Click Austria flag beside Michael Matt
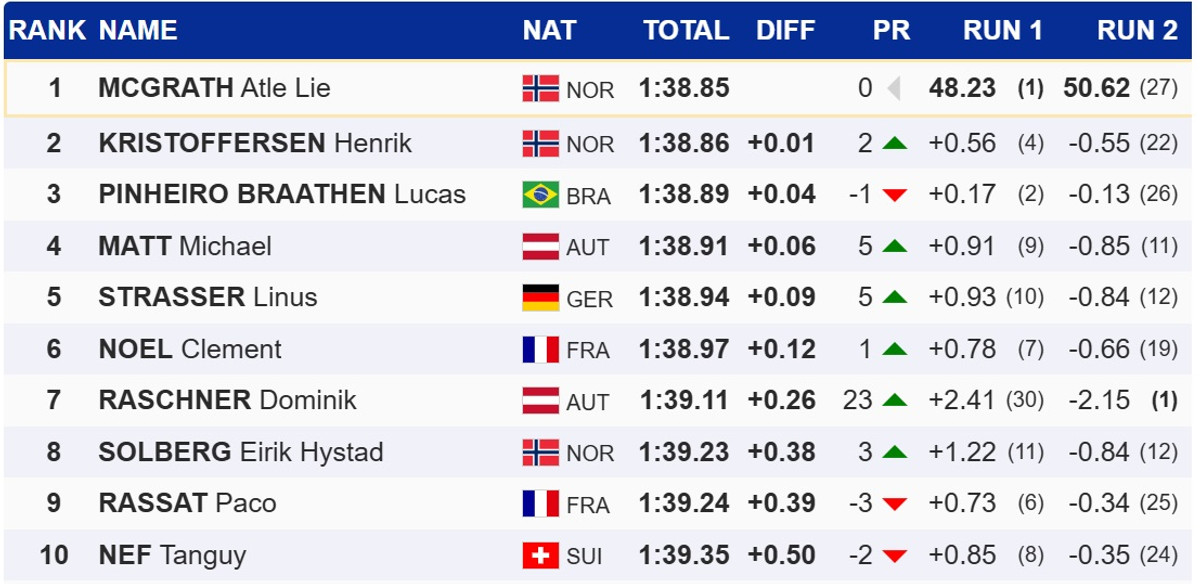Image resolution: width=1200 pixels, height=584 pixels. [x=540, y=246]
